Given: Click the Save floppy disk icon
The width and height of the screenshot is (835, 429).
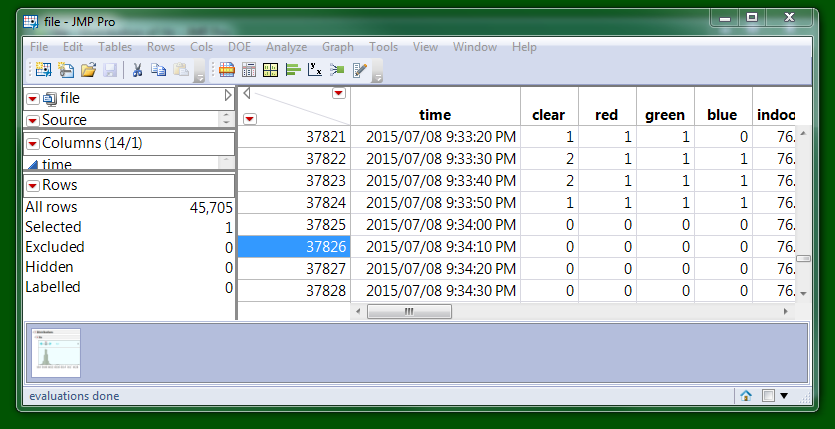Looking at the screenshot, I should [x=110, y=70].
